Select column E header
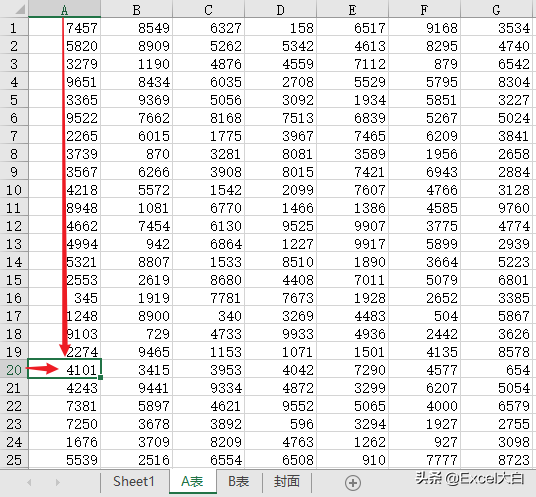536x497 pixels. coord(353,9)
